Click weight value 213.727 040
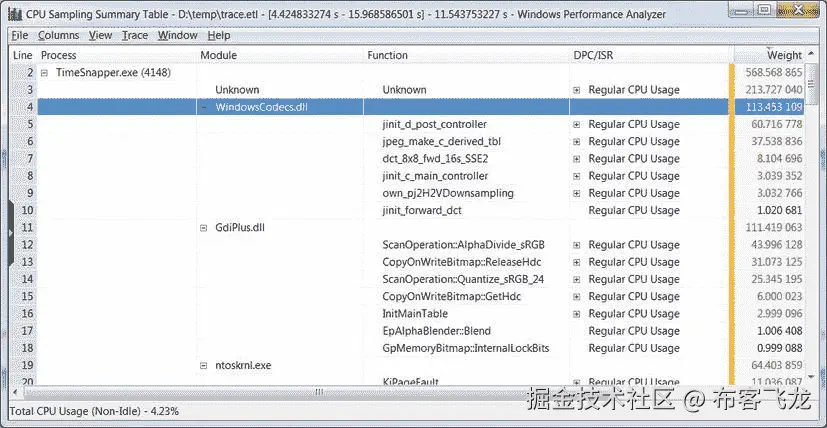 774,90
